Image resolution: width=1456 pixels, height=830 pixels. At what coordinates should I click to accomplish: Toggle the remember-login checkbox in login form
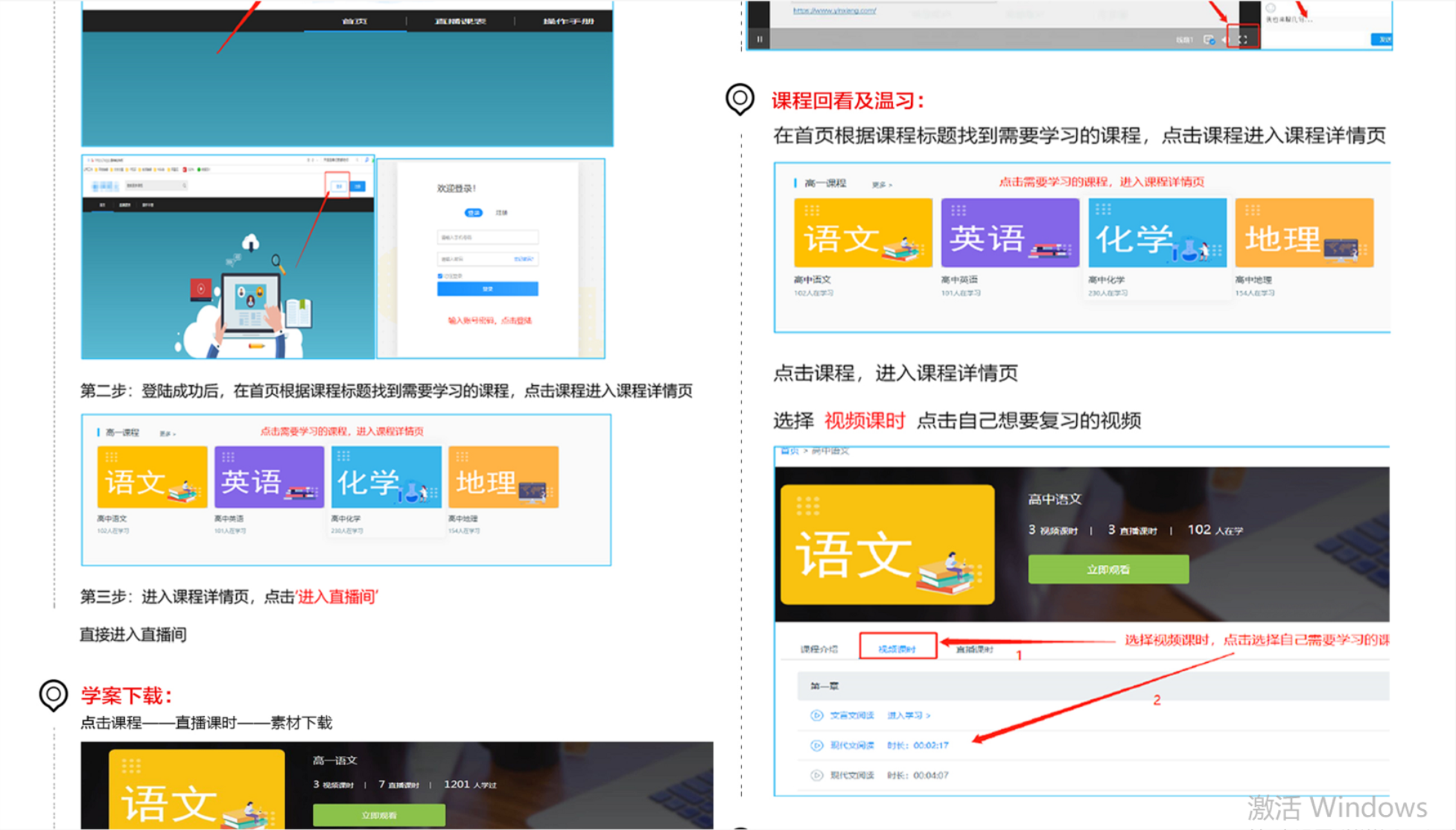pos(440,276)
